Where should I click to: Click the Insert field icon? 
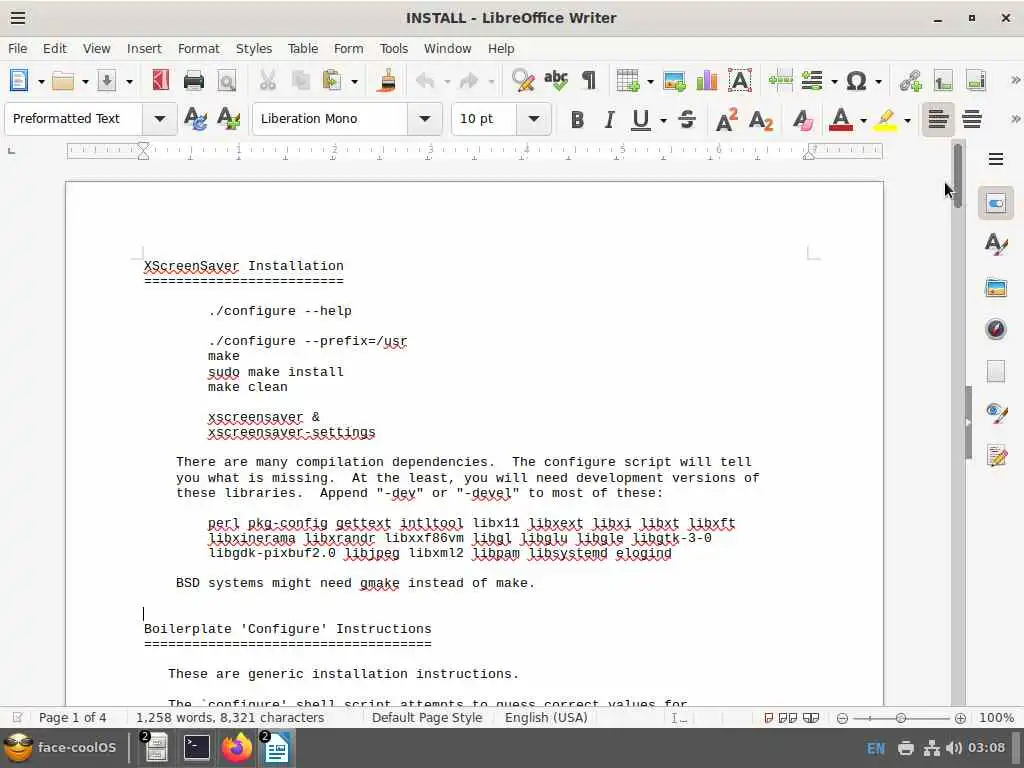(812, 81)
